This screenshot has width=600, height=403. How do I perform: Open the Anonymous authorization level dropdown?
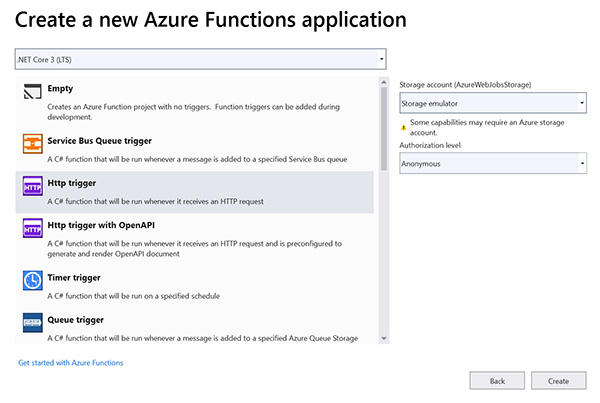tap(493, 163)
